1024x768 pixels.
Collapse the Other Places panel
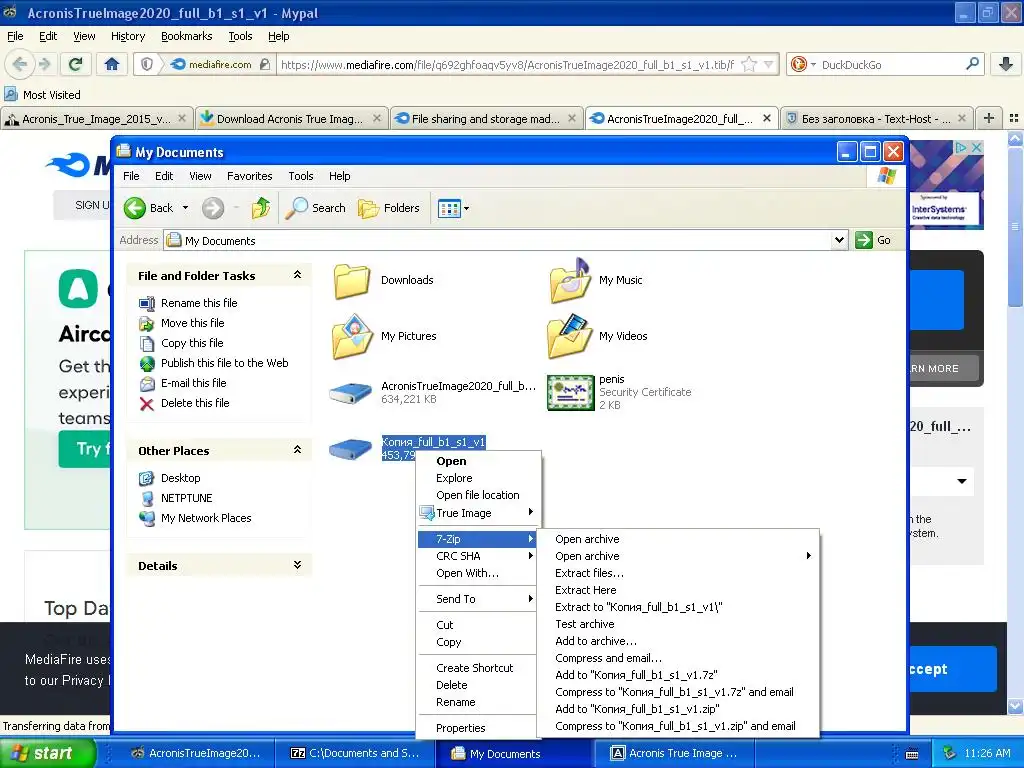click(x=297, y=450)
